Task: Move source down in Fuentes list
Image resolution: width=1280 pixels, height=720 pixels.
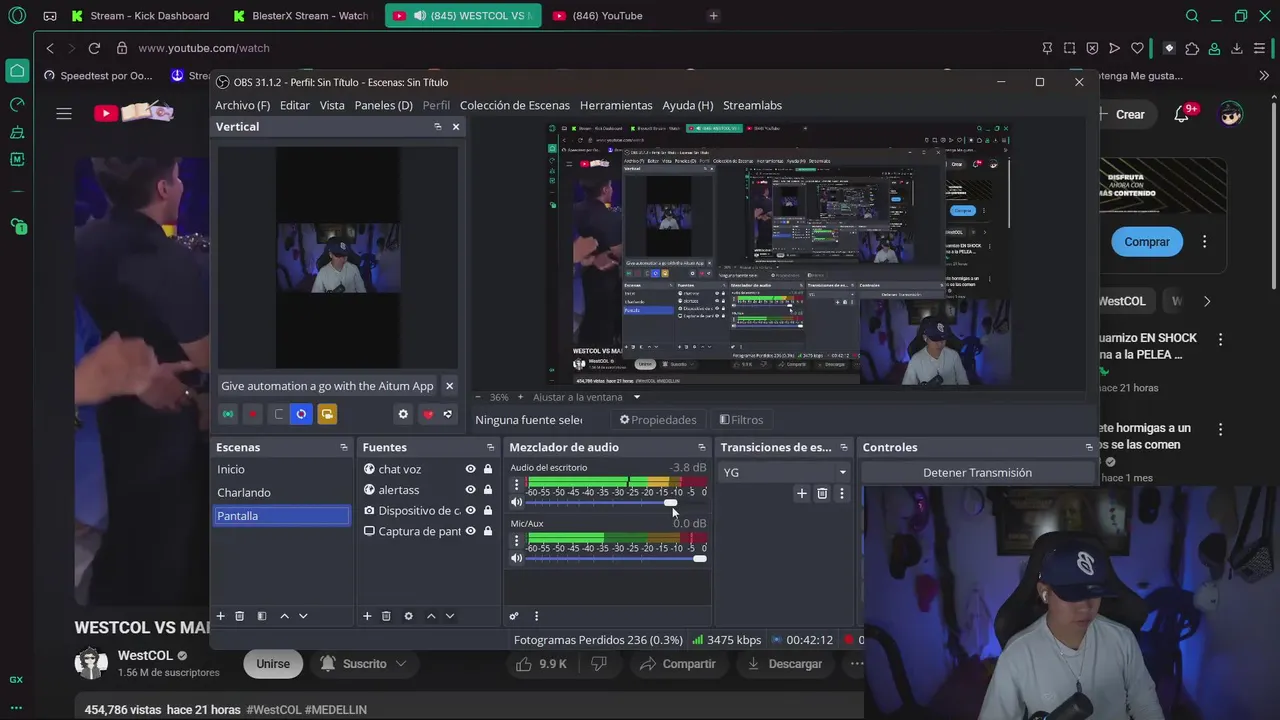Action: 450,616
